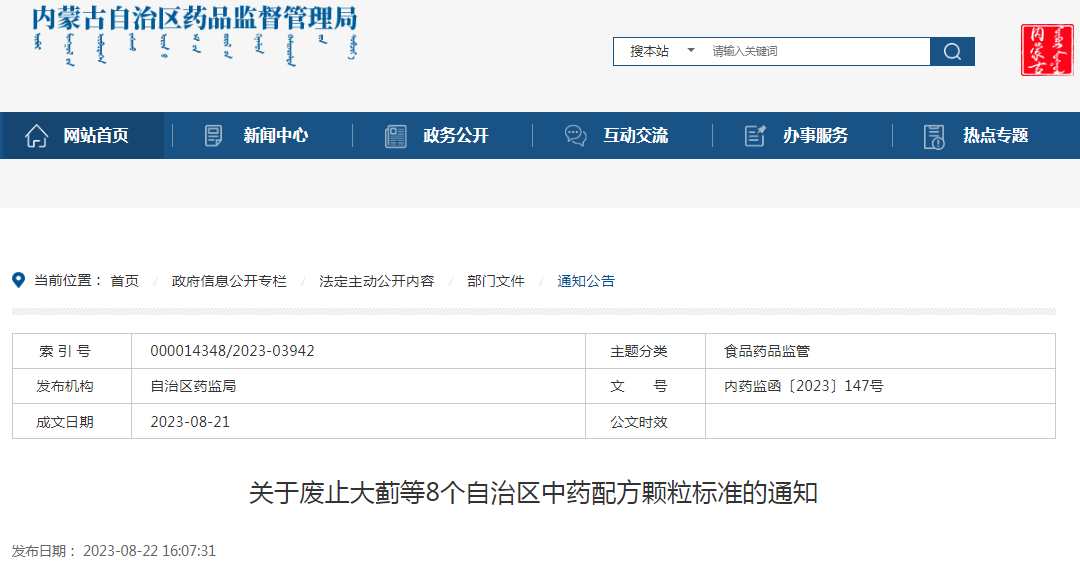Screen dimensions: 1080x567
Task: Click the document icon beside 新闻中心
Action: pos(214,136)
